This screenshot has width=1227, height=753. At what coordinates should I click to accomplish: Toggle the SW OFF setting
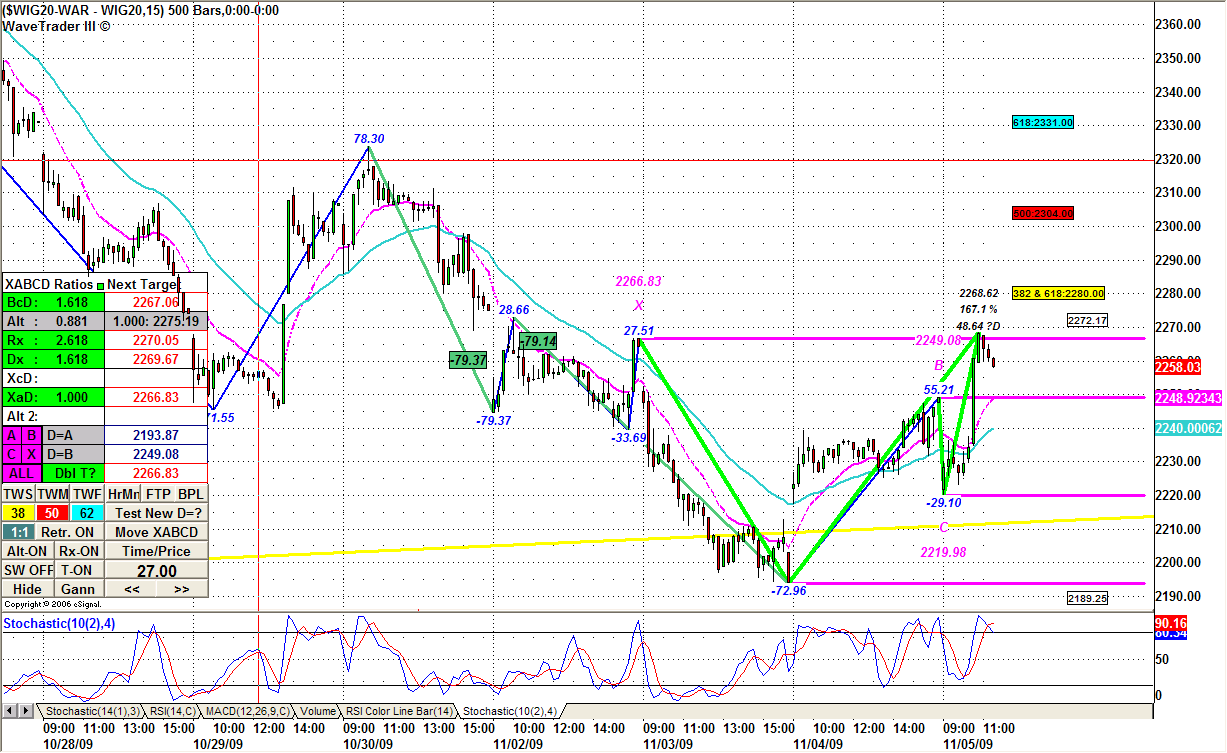(27, 570)
